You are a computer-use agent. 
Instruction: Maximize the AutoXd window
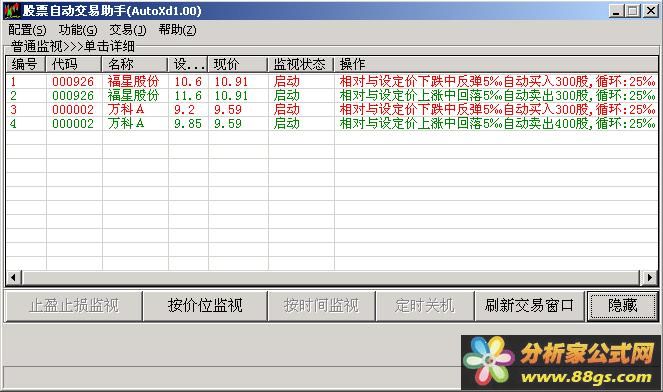tap(633, 11)
